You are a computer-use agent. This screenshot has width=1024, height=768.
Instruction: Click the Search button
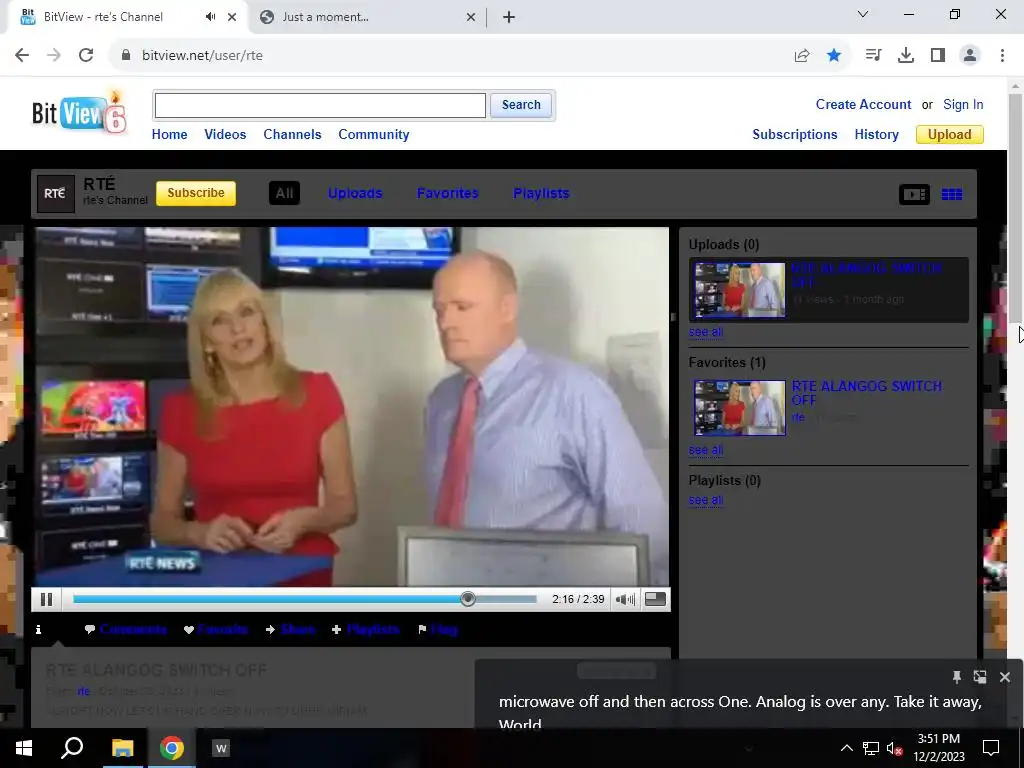(x=520, y=105)
